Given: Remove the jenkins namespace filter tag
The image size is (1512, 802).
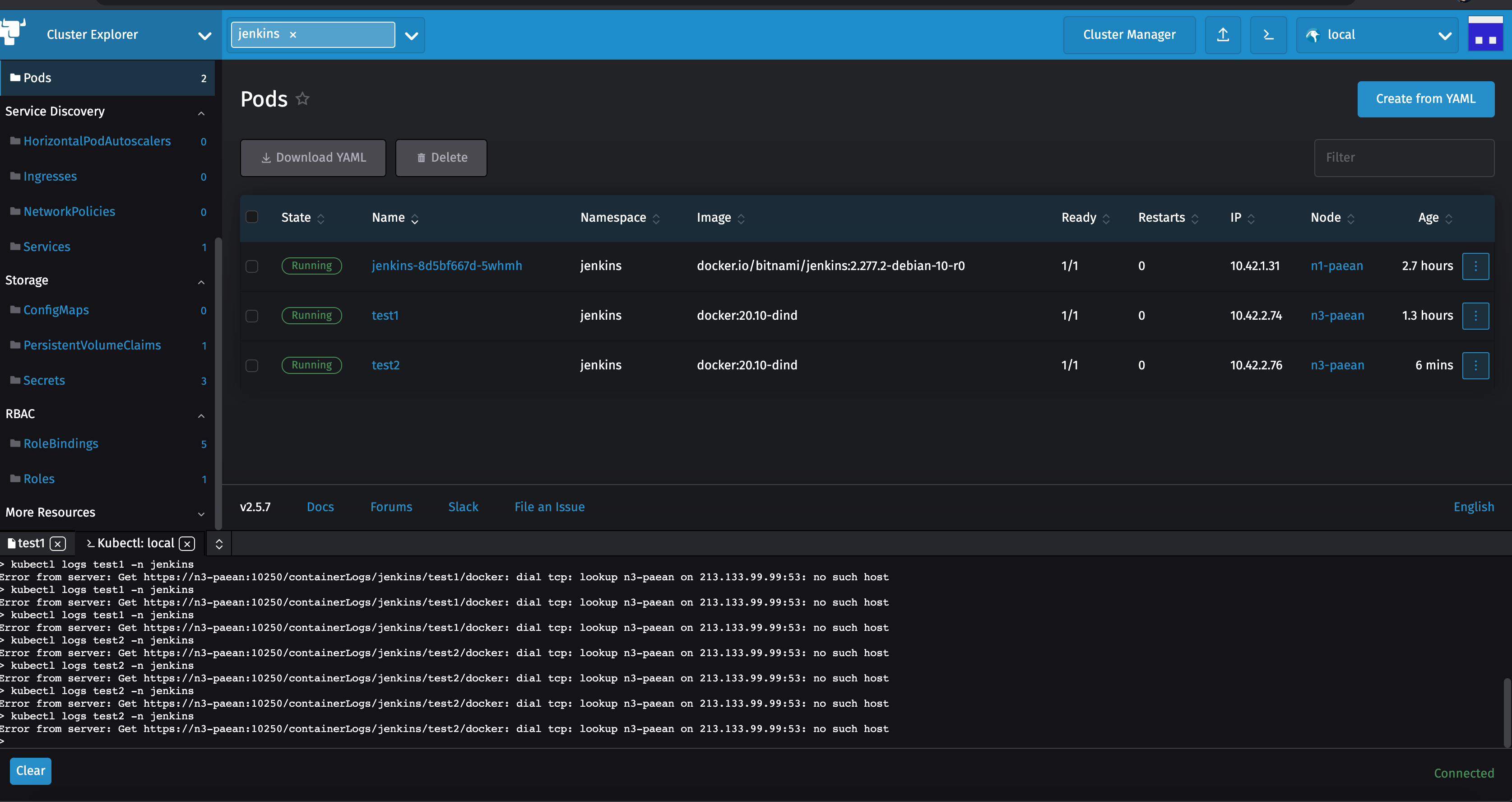Looking at the screenshot, I should (x=293, y=35).
